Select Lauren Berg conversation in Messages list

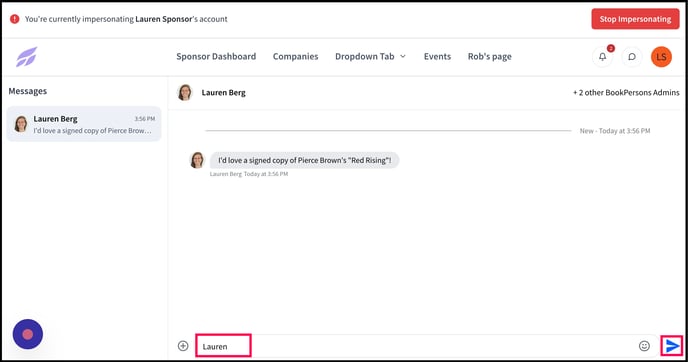[x=84, y=124]
